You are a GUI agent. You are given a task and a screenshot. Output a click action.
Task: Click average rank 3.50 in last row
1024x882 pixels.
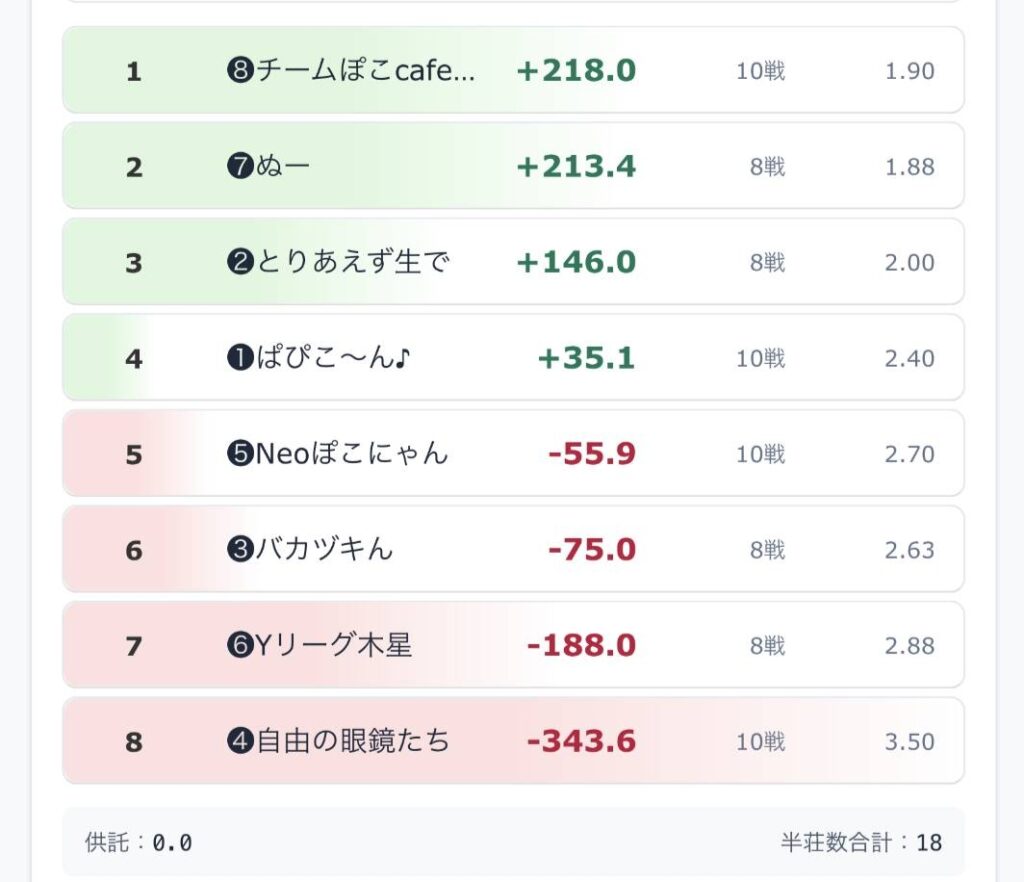(x=909, y=742)
